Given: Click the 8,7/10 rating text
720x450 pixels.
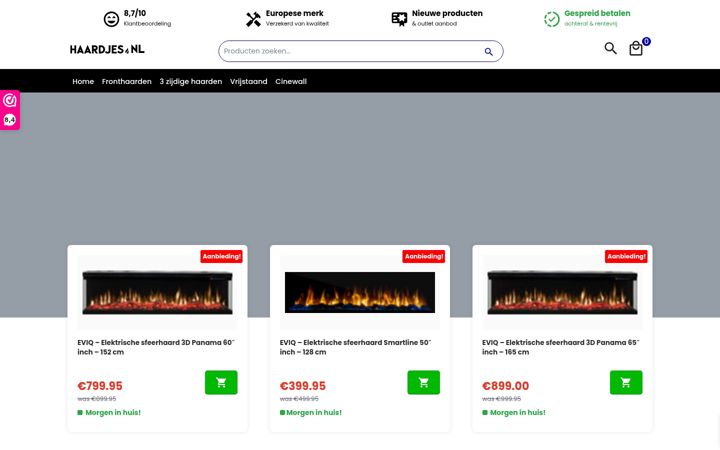Looking at the screenshot, I should [135, 13].
